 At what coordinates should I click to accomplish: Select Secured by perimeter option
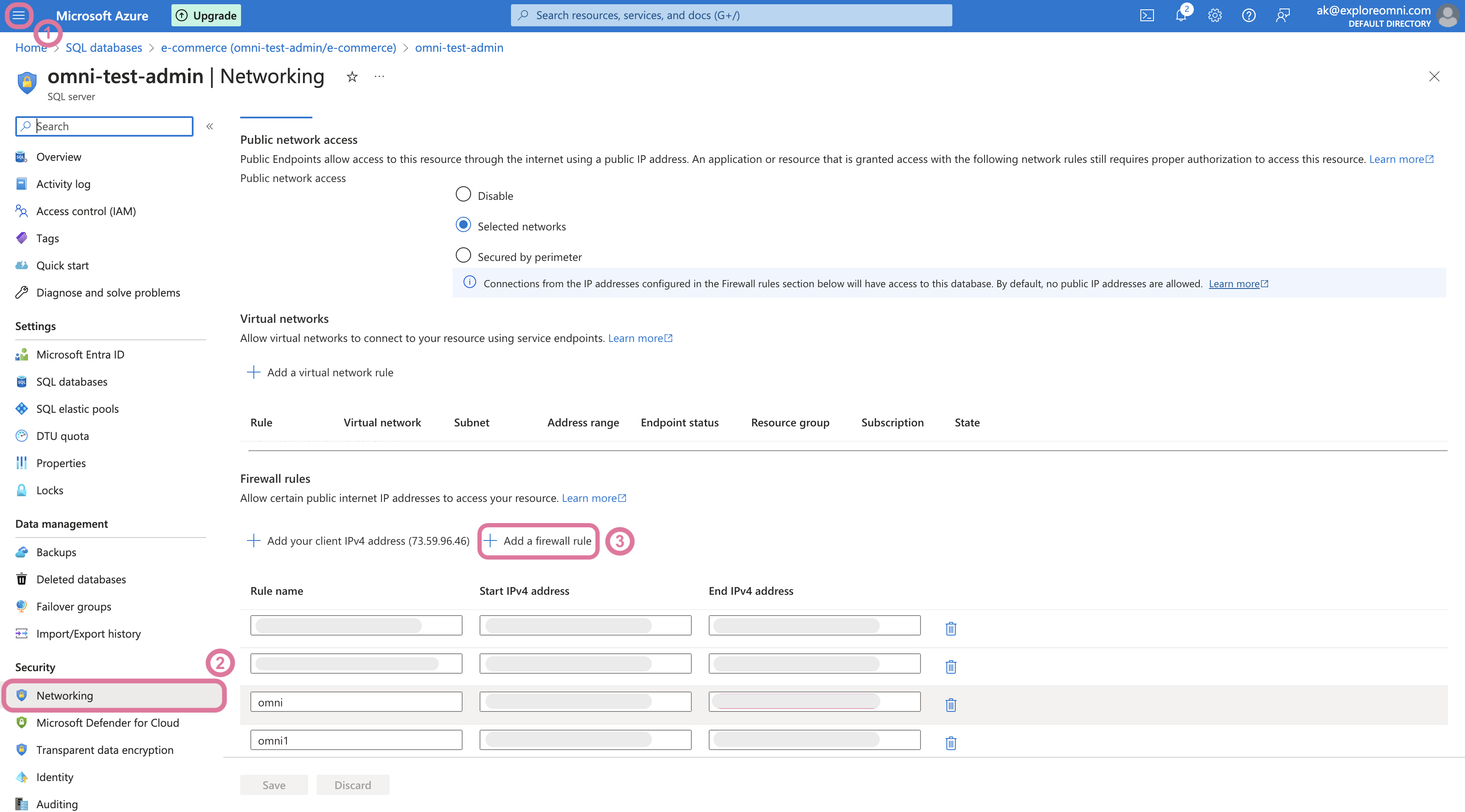pos(463,256)
